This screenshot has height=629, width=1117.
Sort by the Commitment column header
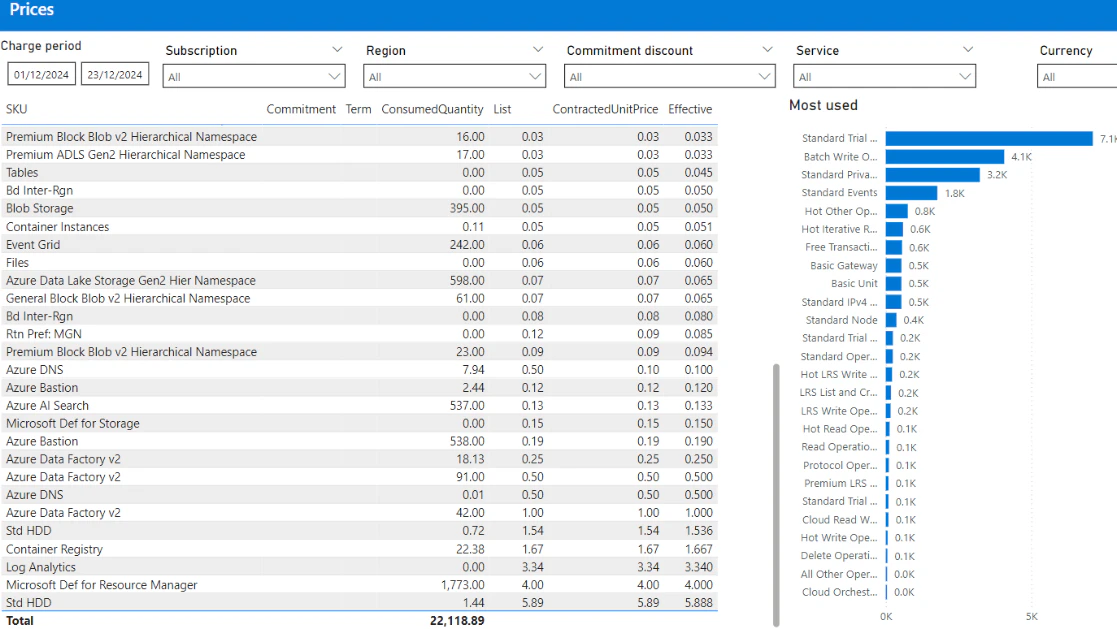(301, 109)
